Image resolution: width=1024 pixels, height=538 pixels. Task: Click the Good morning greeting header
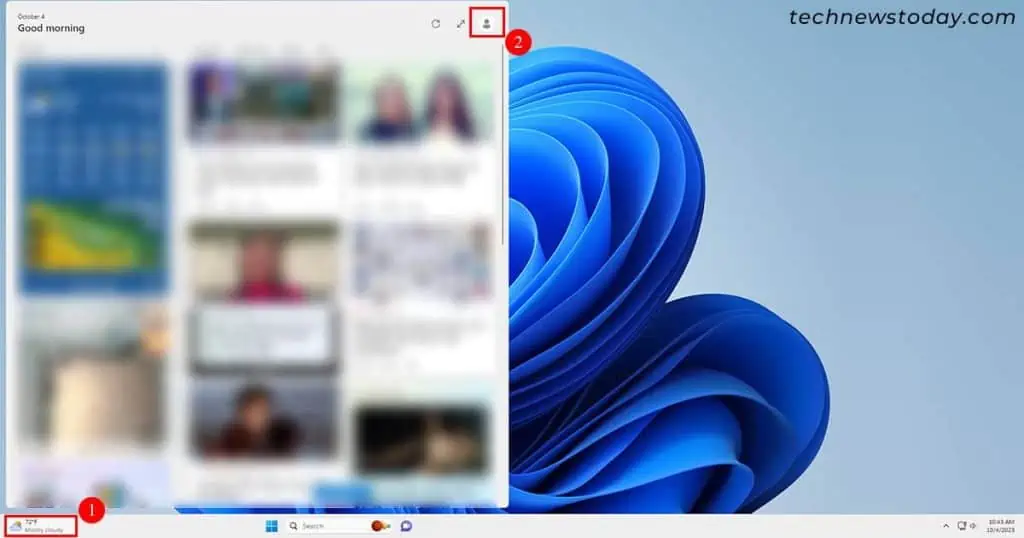click(x=51, y=28)
